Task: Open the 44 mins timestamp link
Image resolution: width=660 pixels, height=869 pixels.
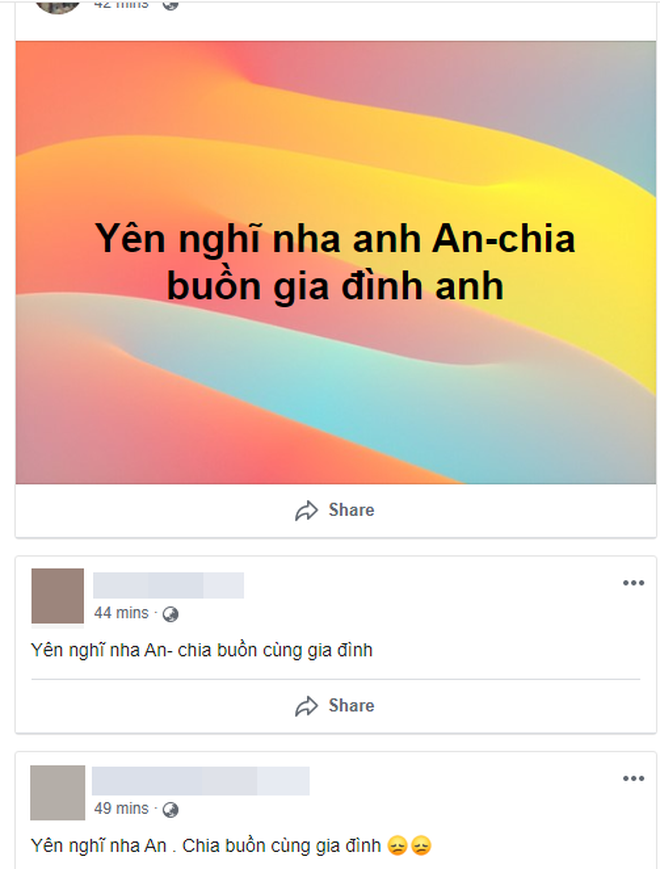Action: [x=121, y=613]
